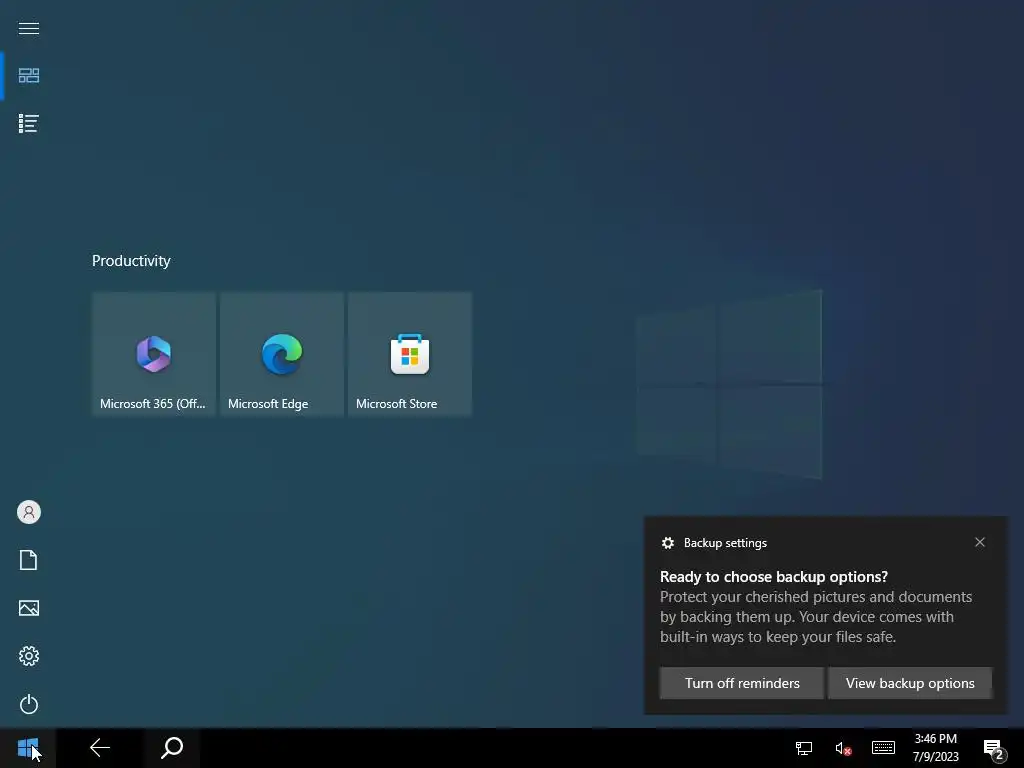Switch to Pinned tiles view
The width and height of the screenshot is (1024, 768).
pos(29,76)
